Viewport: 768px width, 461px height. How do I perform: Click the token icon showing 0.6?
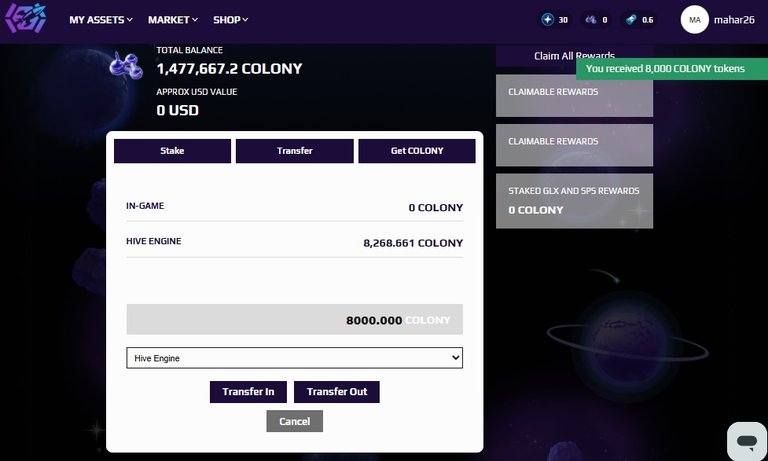pos(631,20)
